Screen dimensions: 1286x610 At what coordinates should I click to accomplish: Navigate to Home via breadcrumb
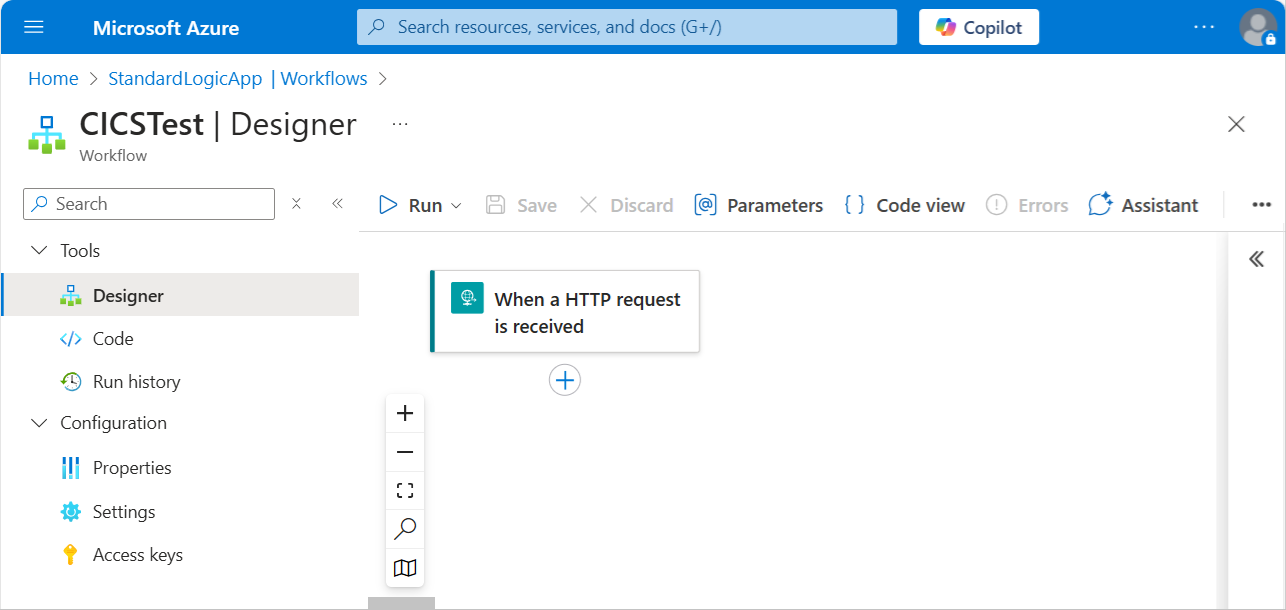click(x=53, y=78)
